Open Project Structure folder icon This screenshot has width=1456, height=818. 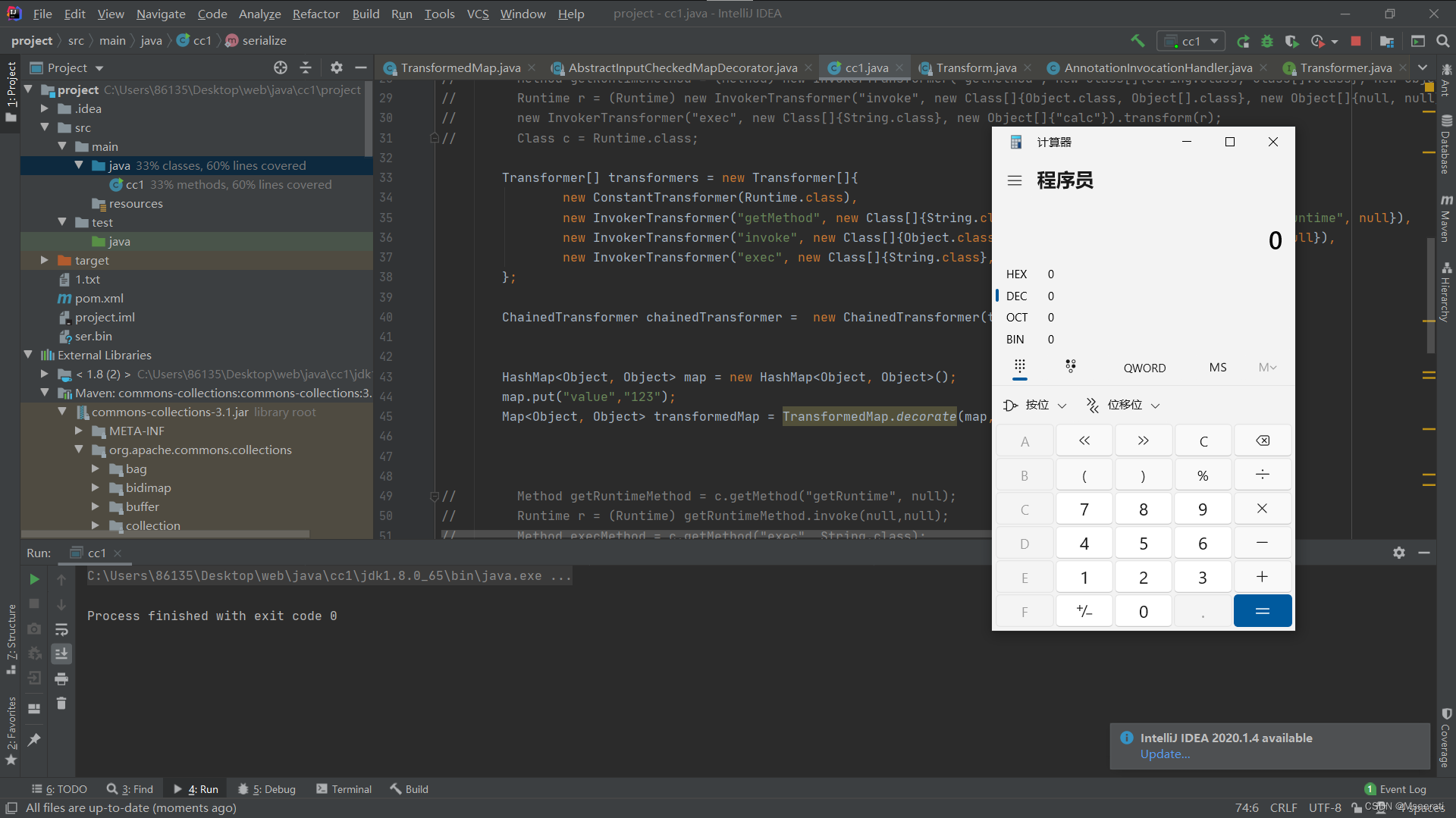[1387, 41]
